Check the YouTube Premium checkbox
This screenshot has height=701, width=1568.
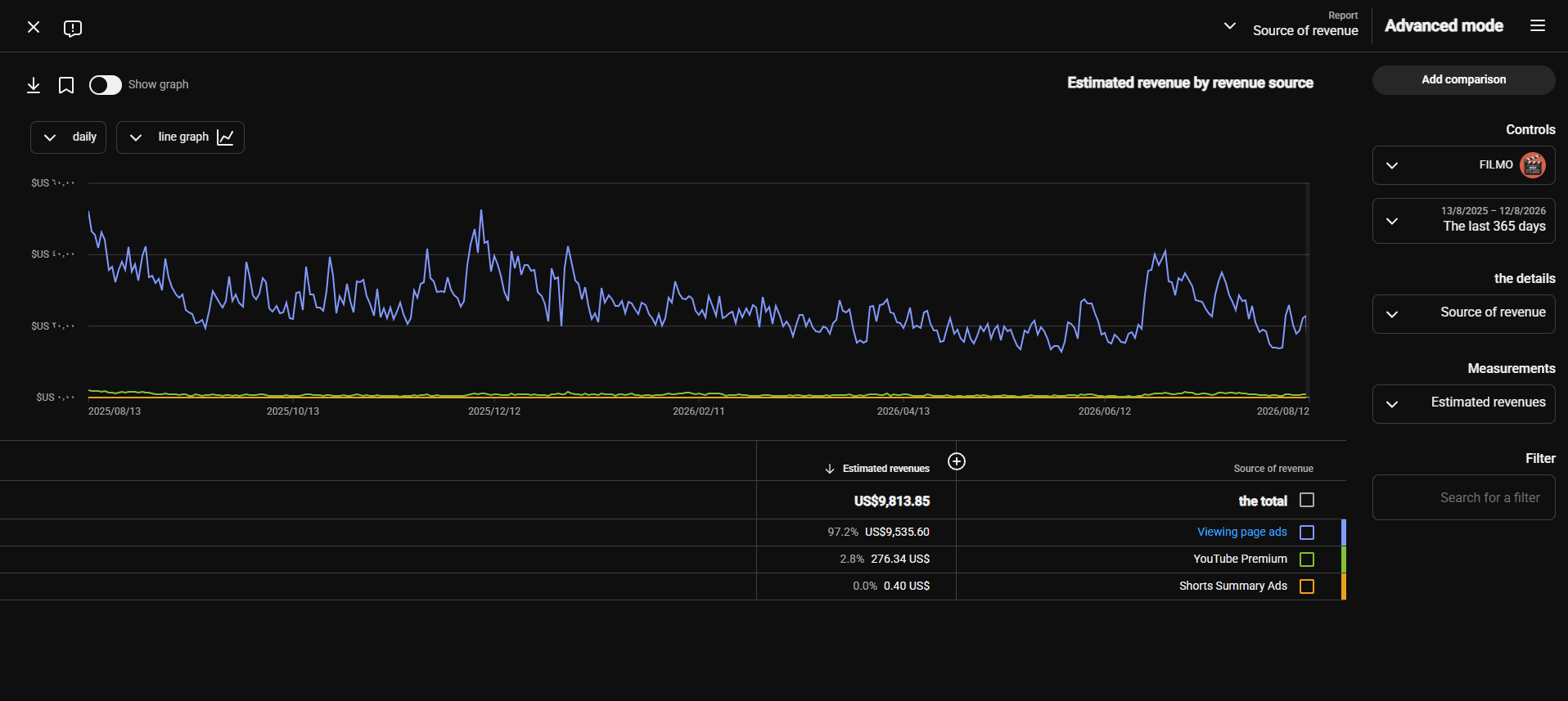pyautogui.click(x=1307, y=559)
